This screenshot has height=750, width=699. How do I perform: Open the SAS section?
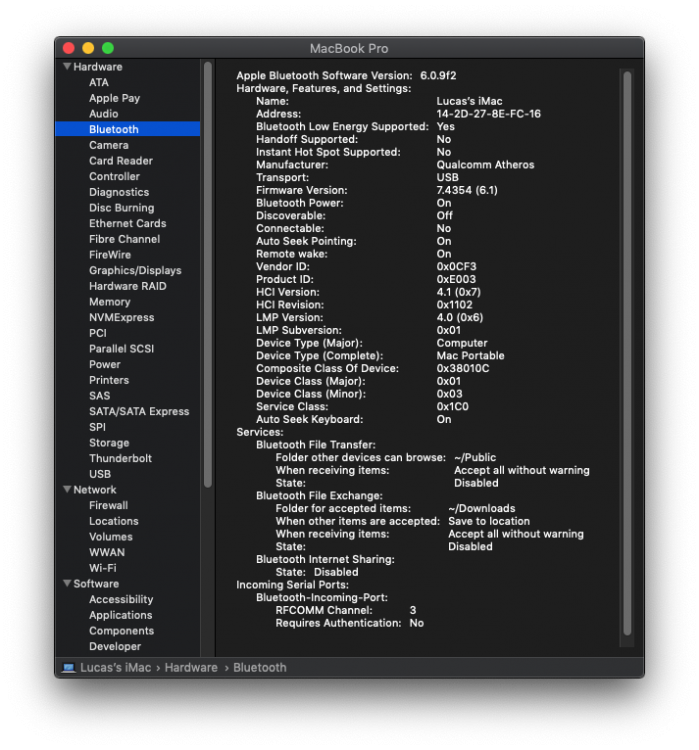point(100,396)
